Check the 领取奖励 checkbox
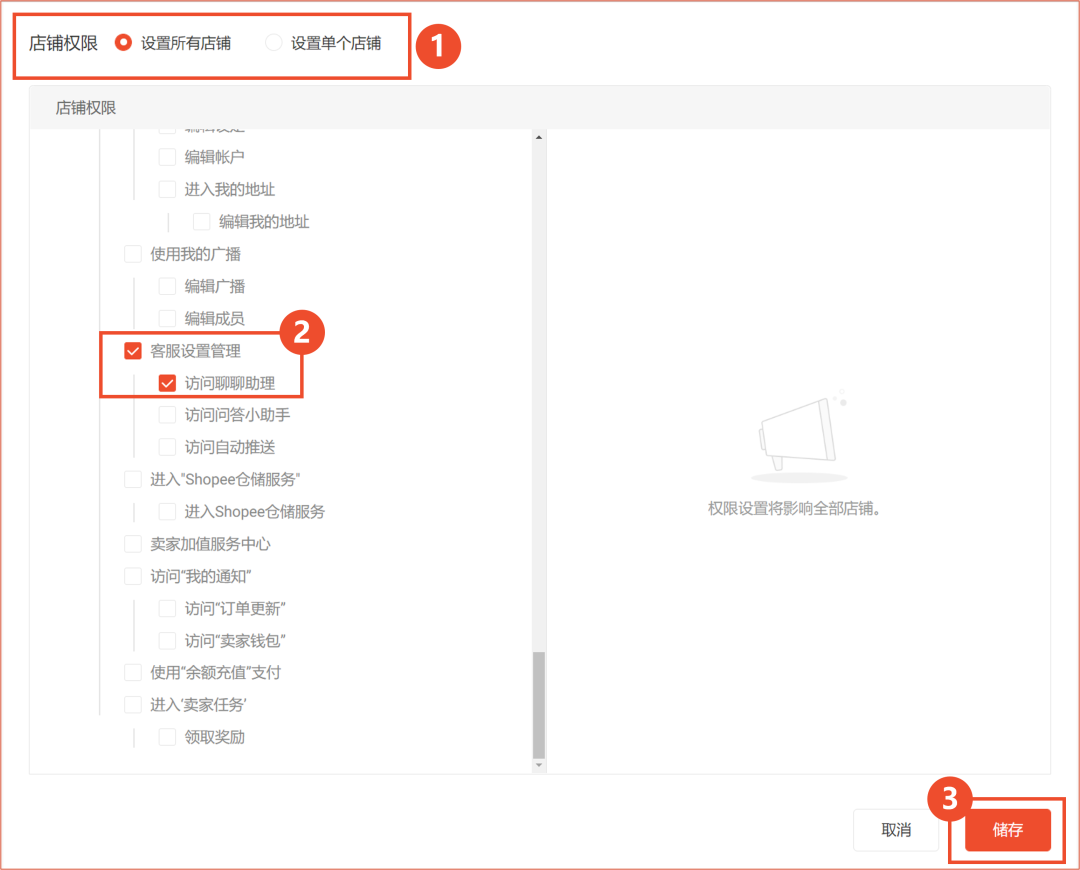 [x=168, y=737]
